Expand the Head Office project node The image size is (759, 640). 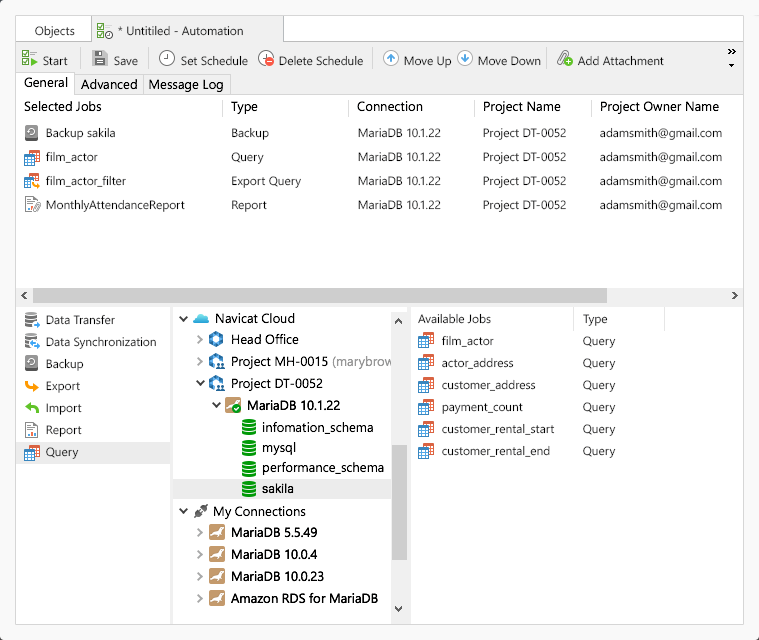click(200, 340)
